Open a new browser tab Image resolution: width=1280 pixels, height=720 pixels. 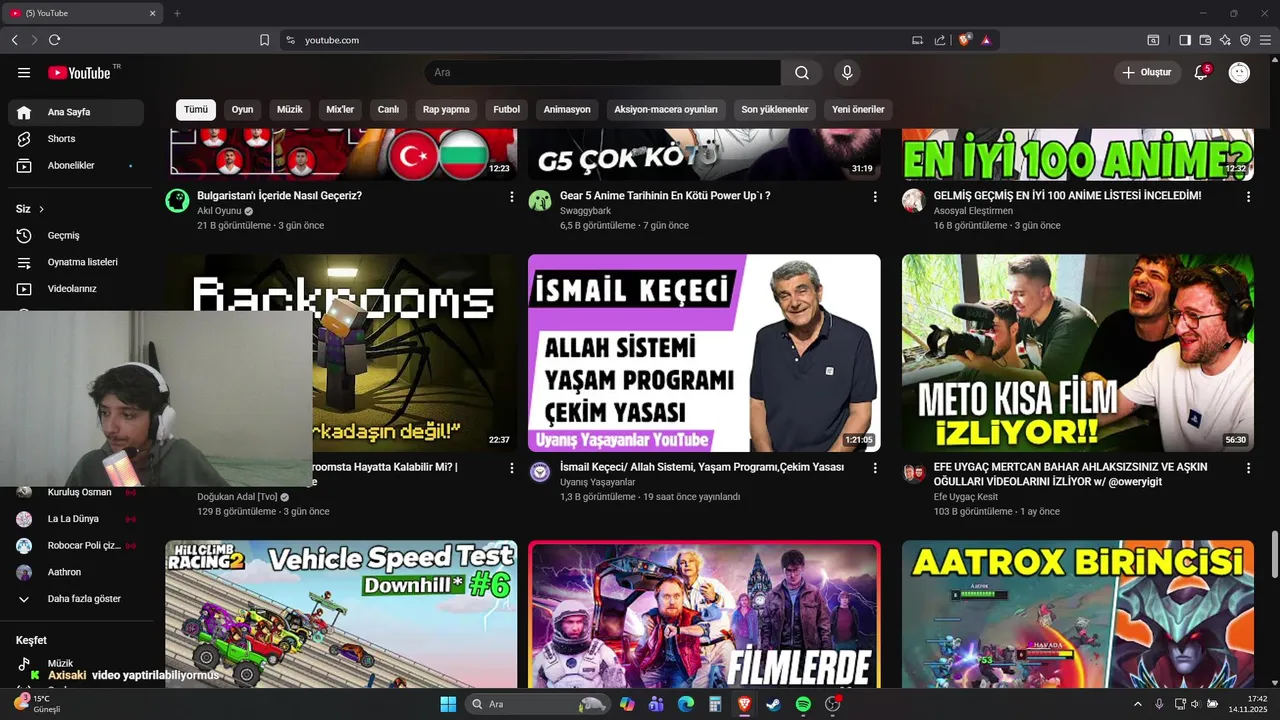click(x=177, y=13)
